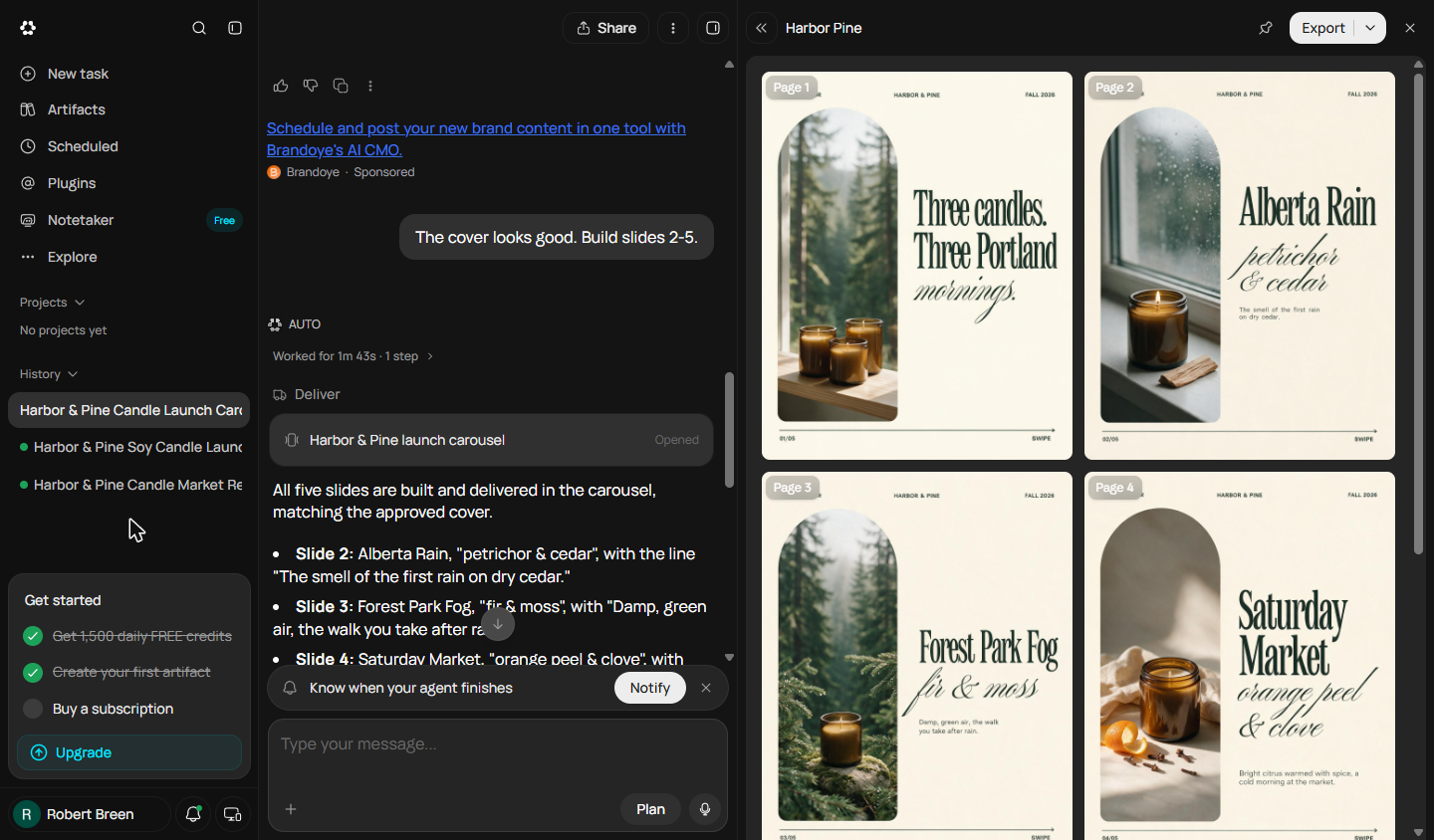
Task: Click the message input field
Action: [498, 744]
